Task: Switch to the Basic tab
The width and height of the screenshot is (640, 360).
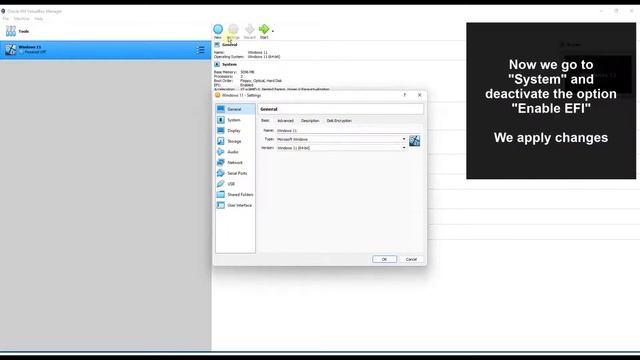Action: coord(265,121)
